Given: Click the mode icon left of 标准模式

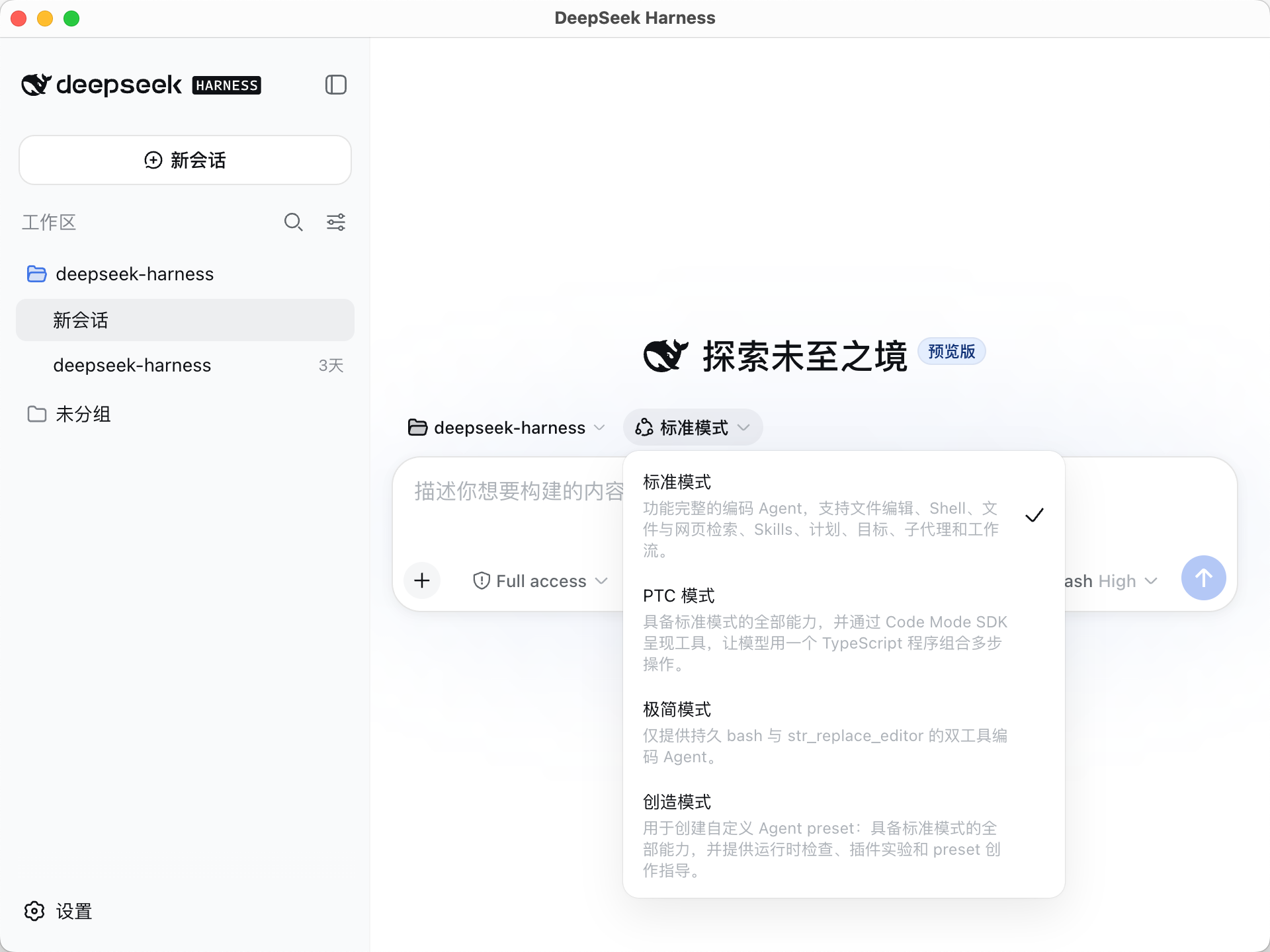Looking at the screenshot, I should [x=644, y=428].
